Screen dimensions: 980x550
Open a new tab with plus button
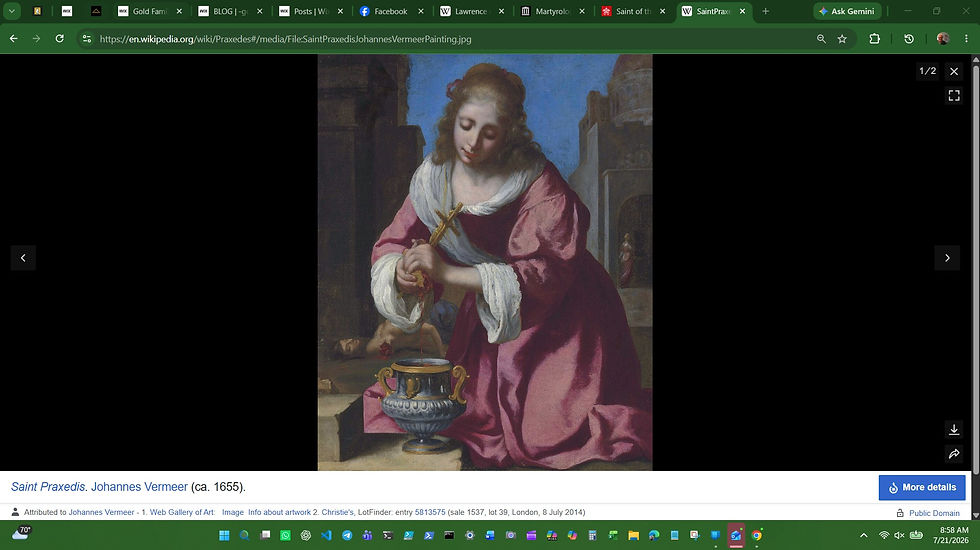[x=766, y=11]
